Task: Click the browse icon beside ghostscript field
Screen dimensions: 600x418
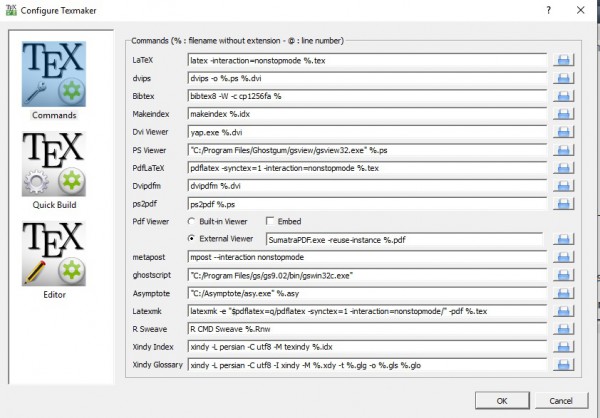Action: [563, 275]
